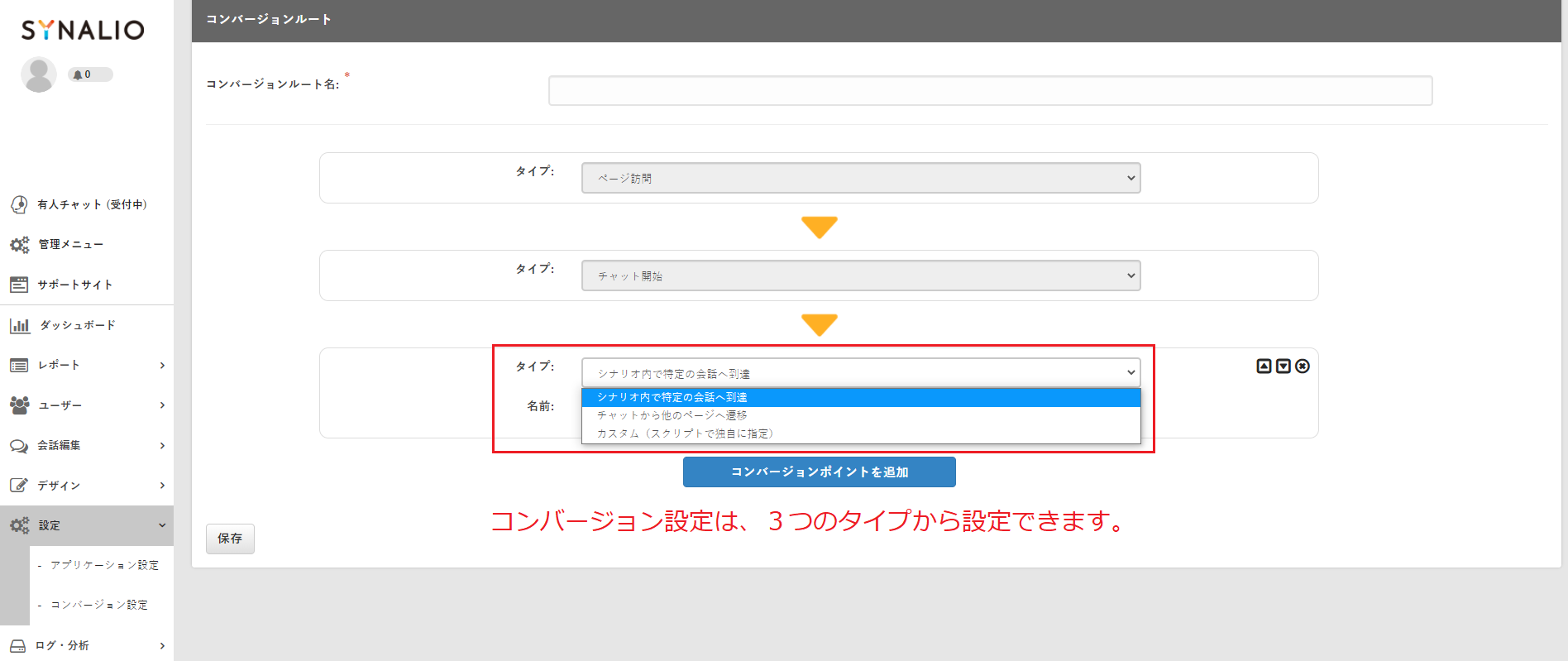
Task: Click the headset icon for 有人チャット
Action: pyautogui.click(x=19, y=204)
